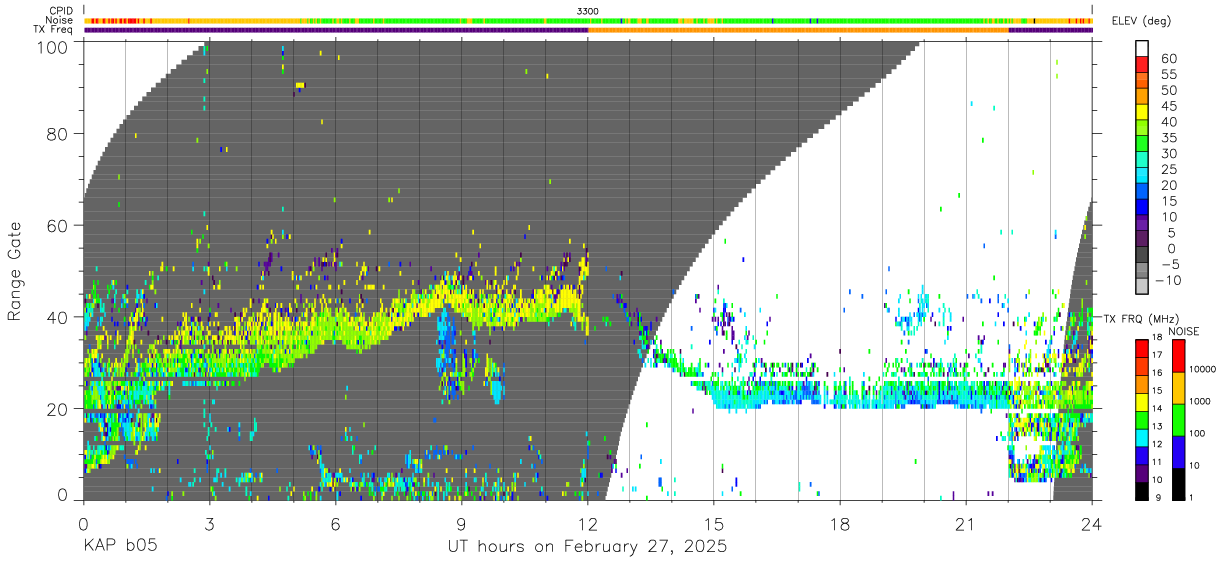Click the 6 hour tick on time axis
Screen dimensions: 1228x567
[x=335, y=524]
